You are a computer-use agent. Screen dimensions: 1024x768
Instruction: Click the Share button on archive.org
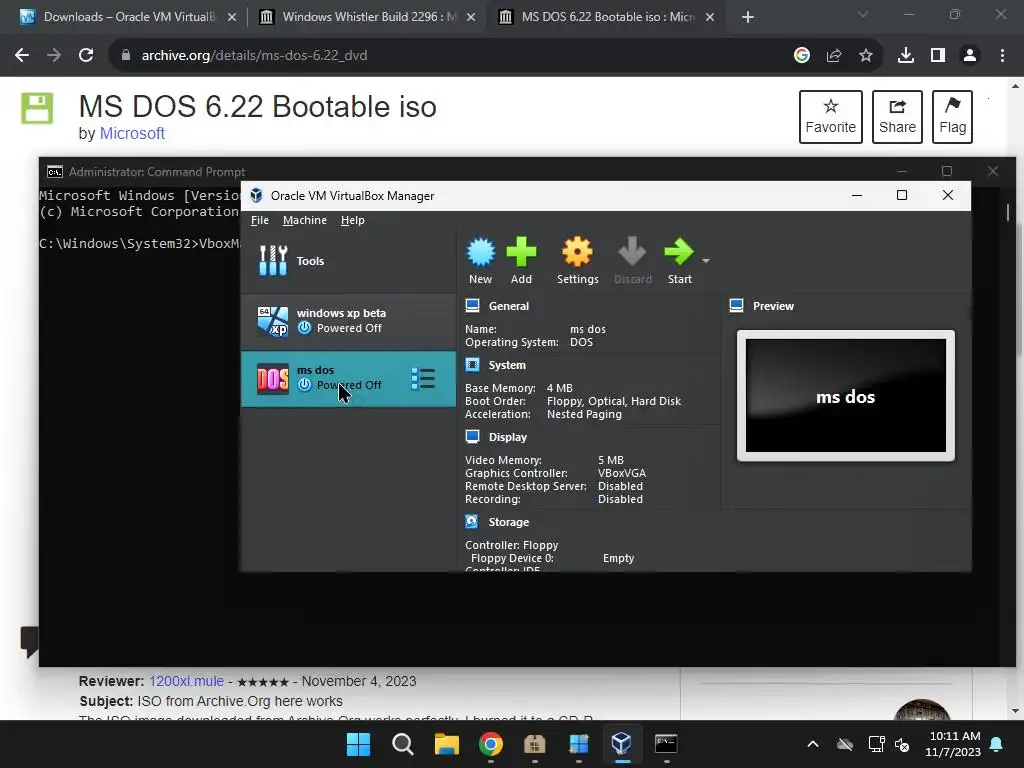pos(897,117)
